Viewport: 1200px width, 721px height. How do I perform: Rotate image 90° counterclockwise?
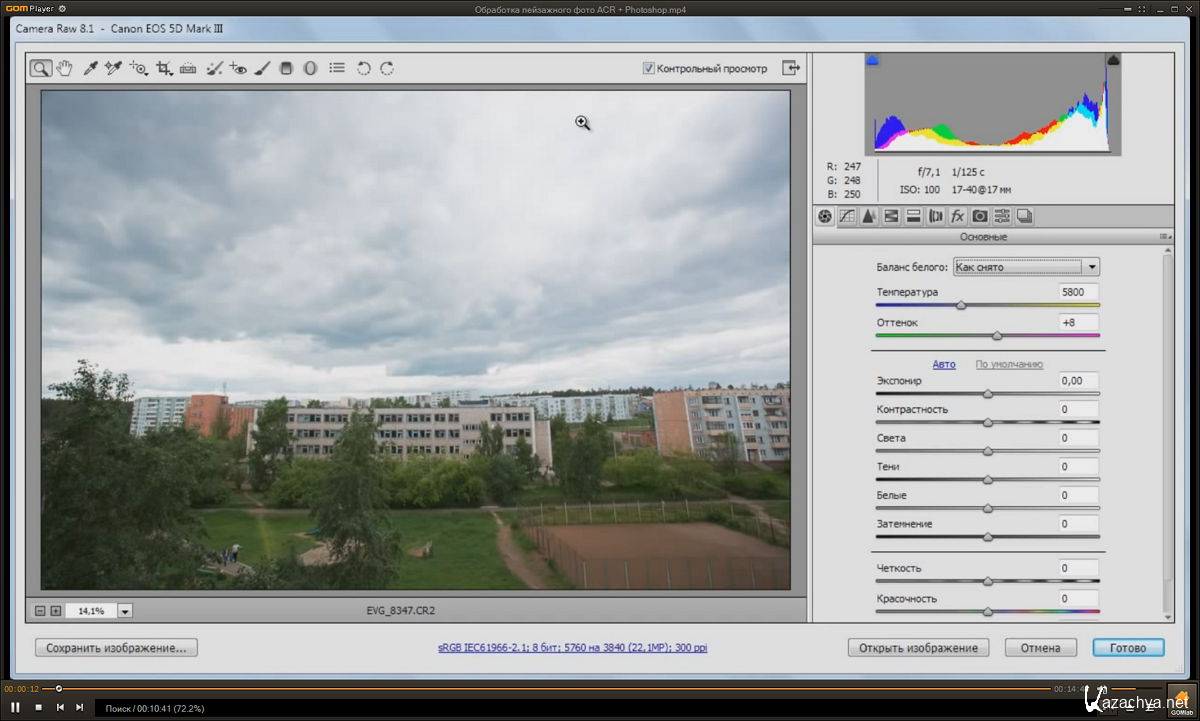click(x=363, y=69)
